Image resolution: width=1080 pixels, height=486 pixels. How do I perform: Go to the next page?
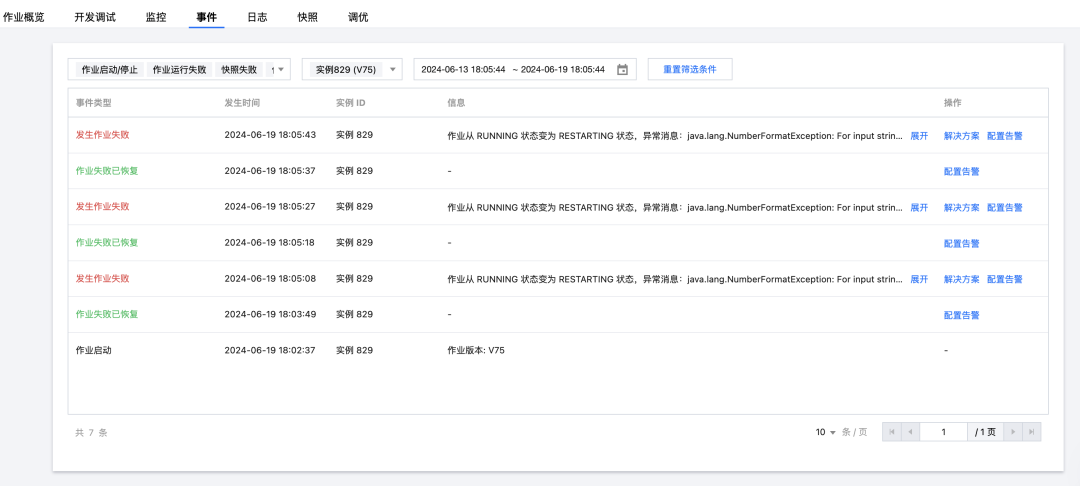coord(1014,432)
